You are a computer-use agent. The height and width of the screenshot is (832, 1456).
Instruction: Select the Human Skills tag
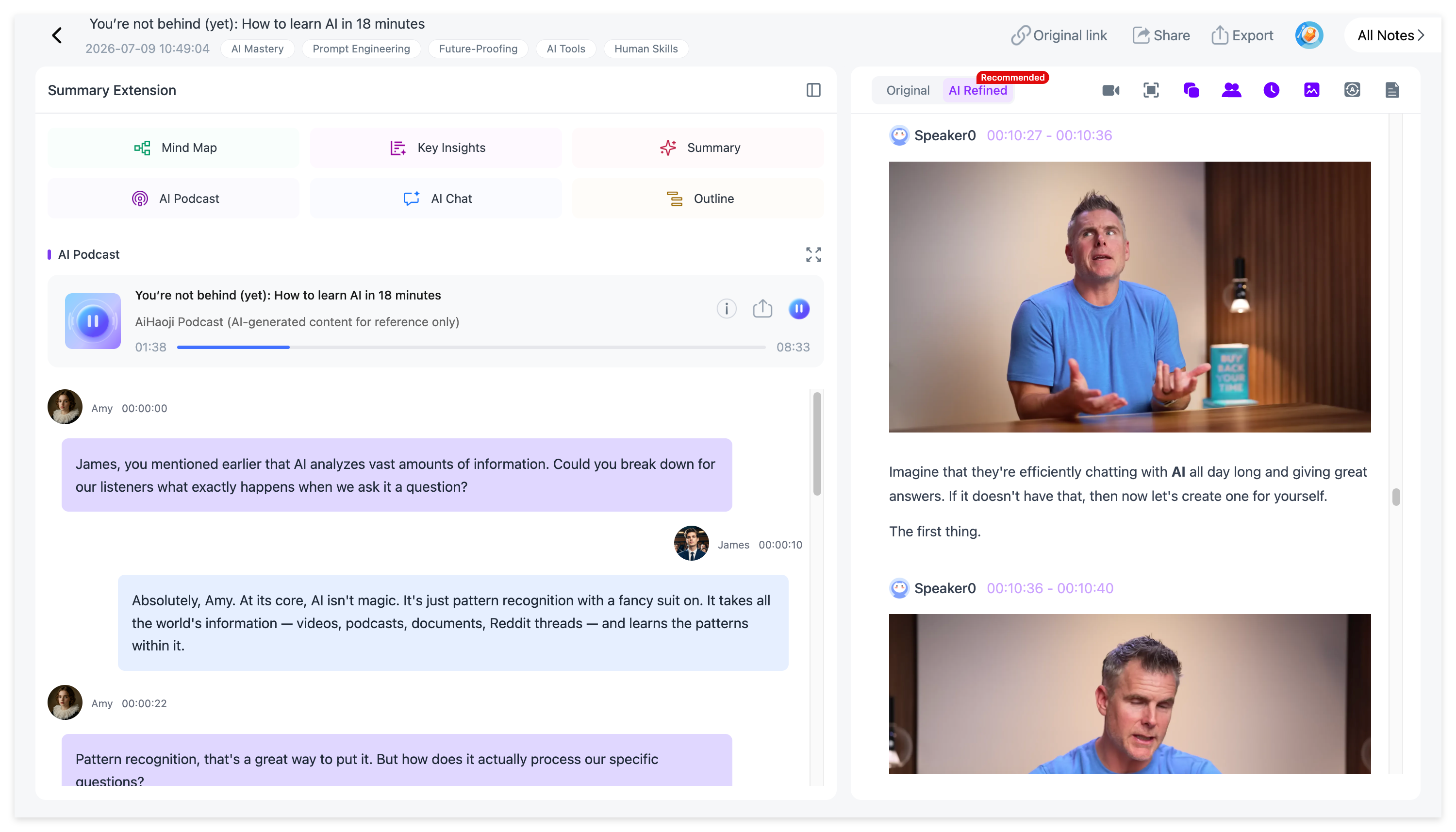coord(646,49)
